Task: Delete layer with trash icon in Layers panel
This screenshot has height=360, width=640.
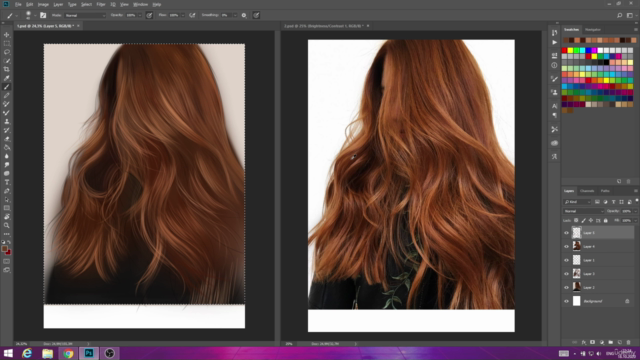Action: coord(629,342)
